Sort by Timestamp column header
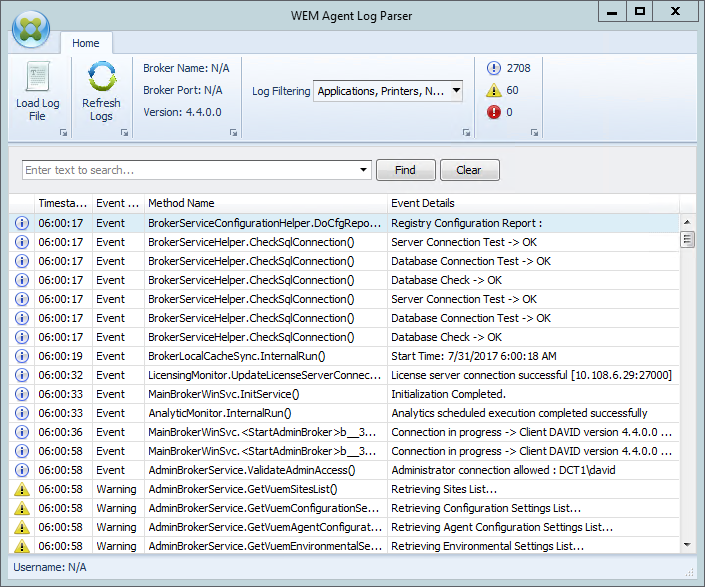 62,203
